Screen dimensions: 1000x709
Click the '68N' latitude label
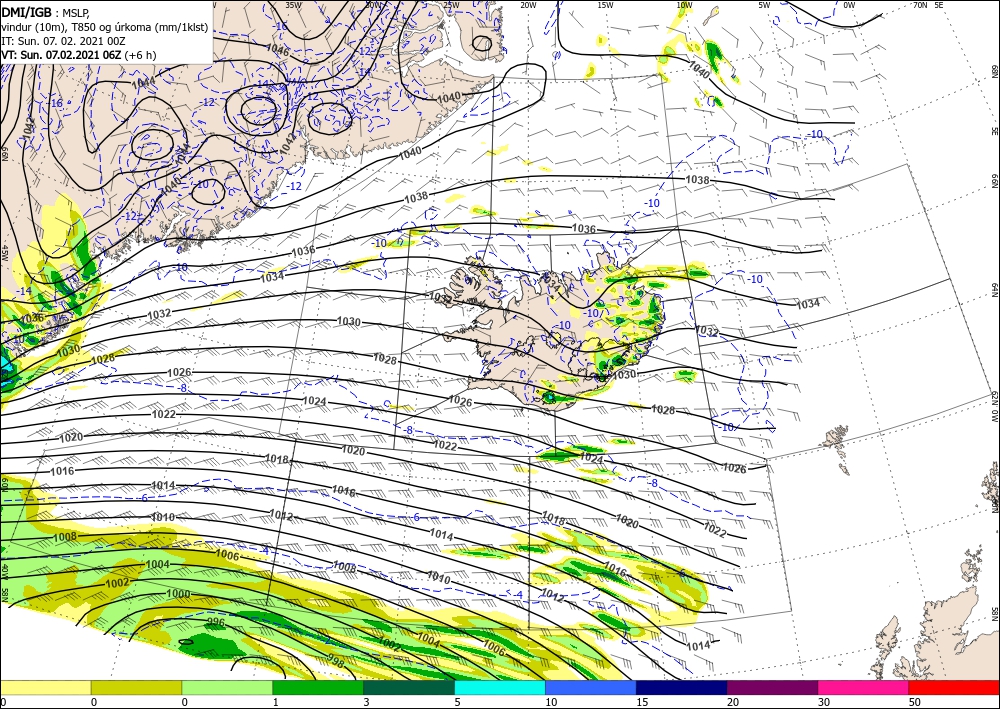coord(994,71)
